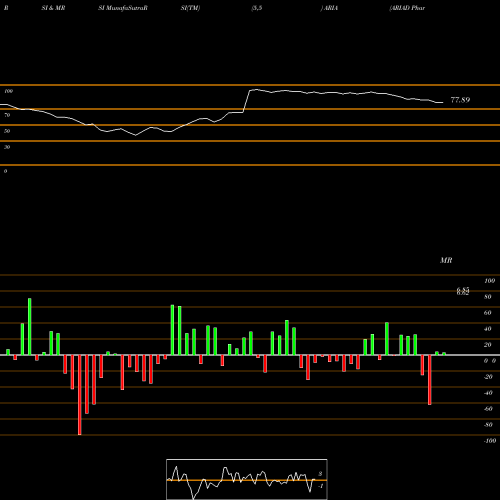Click the tallest red bar near -100
The width and height of the screenshot is (500, 500).
(x=80, y=395)
